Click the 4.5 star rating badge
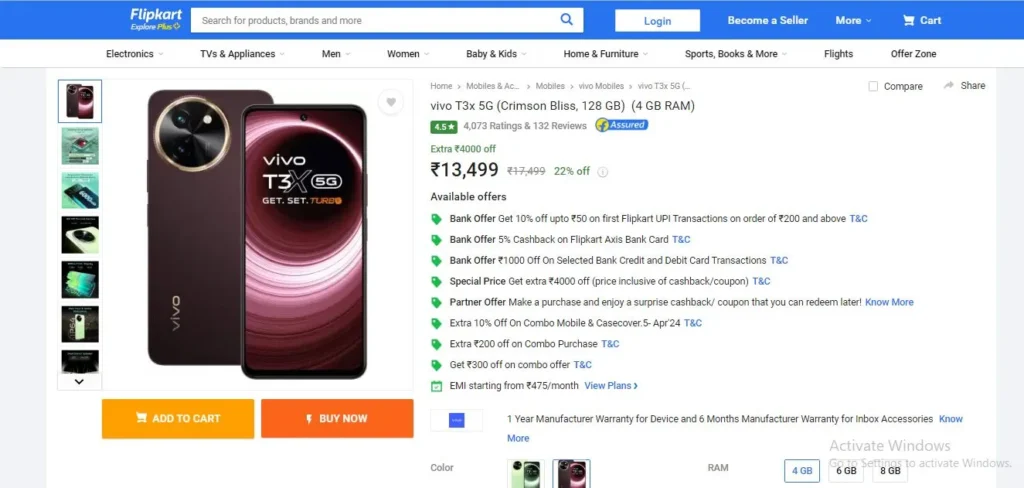The height and width of the screenshot is (488, 1024). [x=443, y=126]
